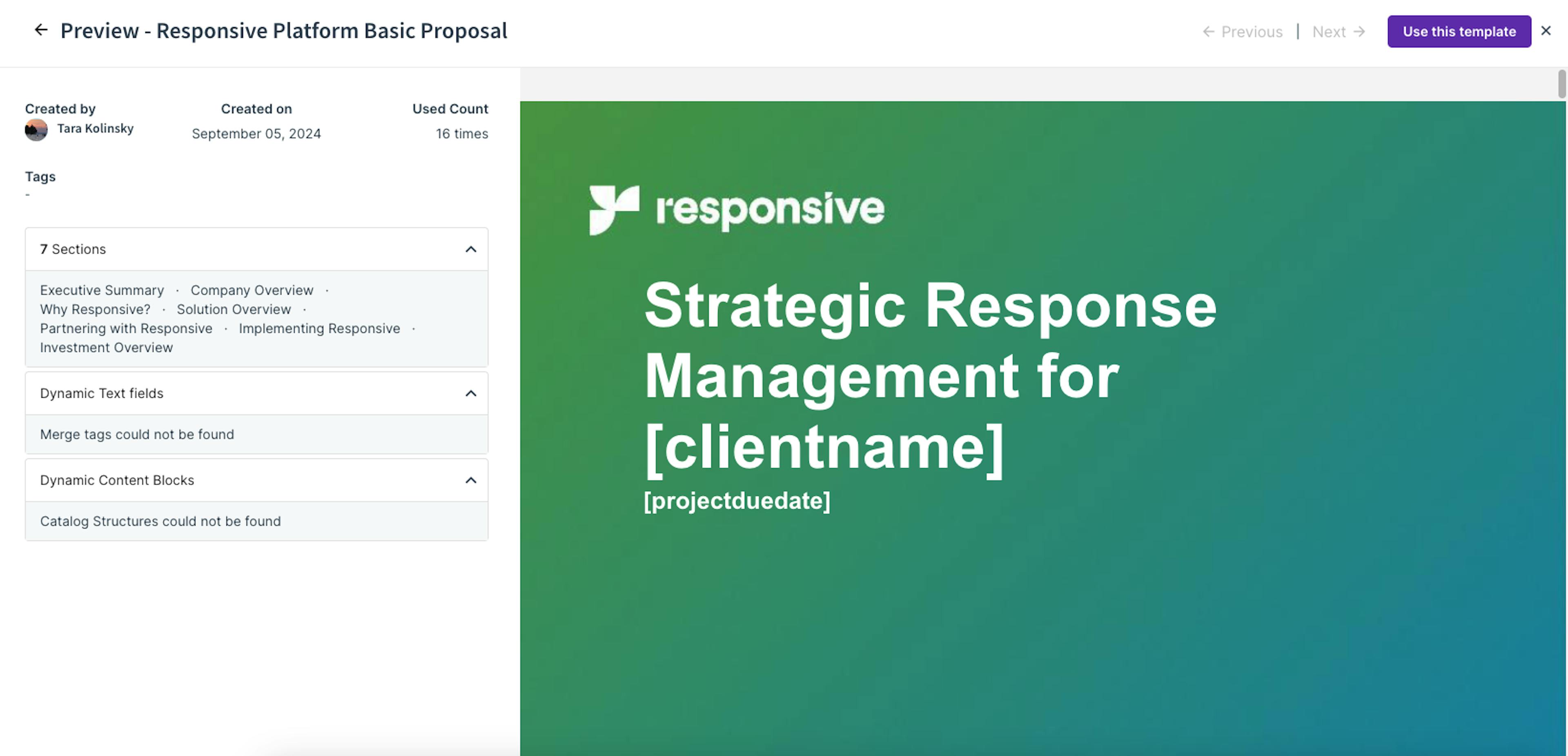Image resolution: width=1568 pixels, height=756 pixels.
Task: Select the Company Overview section
Action: [x=252, y=290]
